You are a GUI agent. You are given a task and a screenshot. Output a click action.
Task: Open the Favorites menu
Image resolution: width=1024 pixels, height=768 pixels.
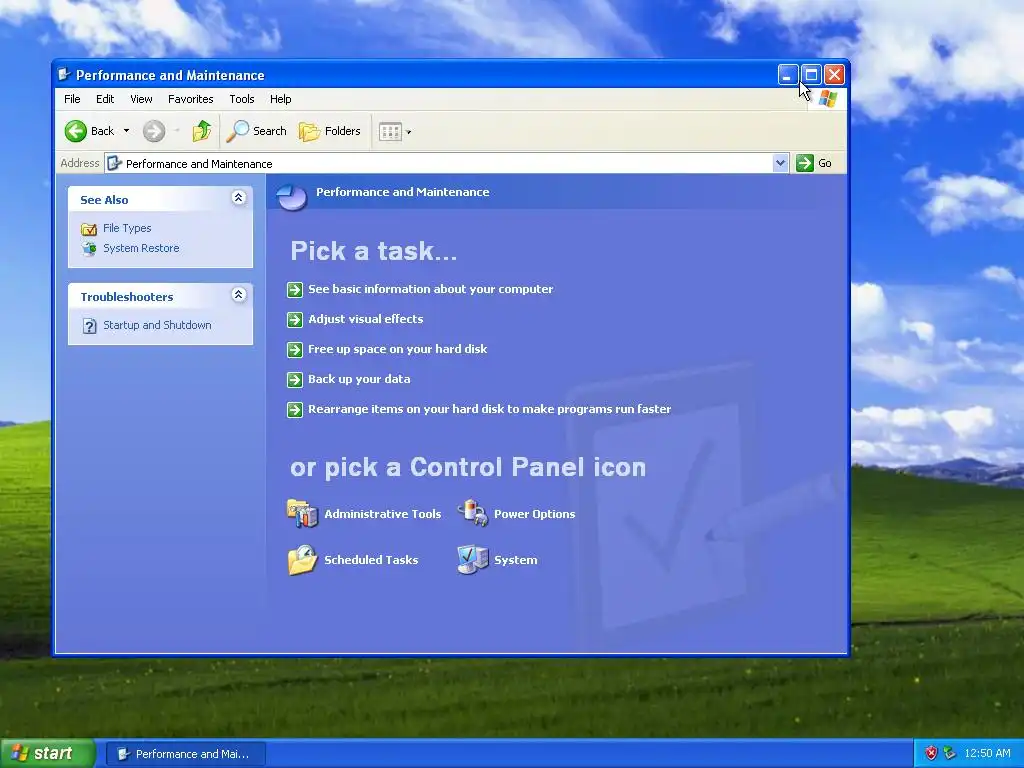(x=191, y=99)
